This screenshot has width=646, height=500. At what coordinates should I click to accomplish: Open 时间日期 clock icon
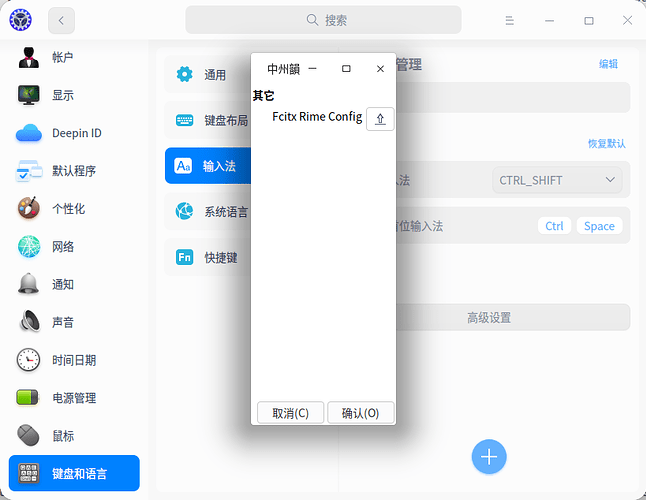(28, 360)
